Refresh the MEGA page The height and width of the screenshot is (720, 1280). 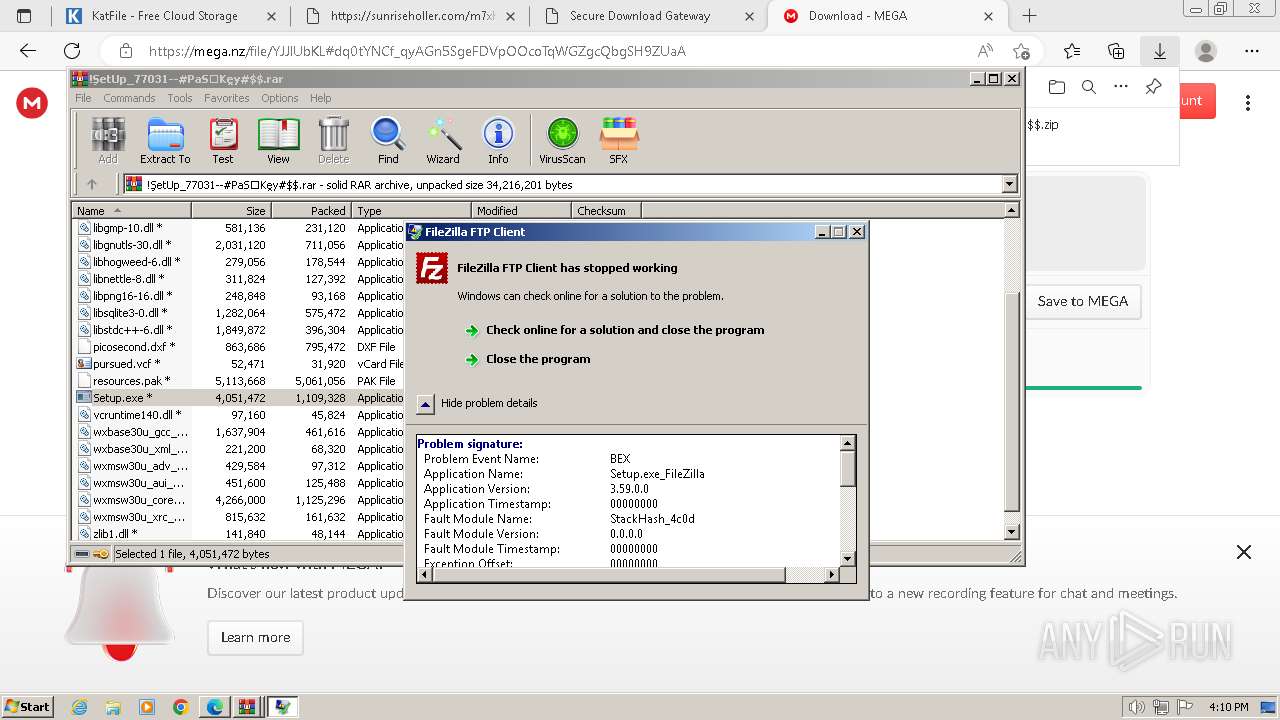coord(72,51)
